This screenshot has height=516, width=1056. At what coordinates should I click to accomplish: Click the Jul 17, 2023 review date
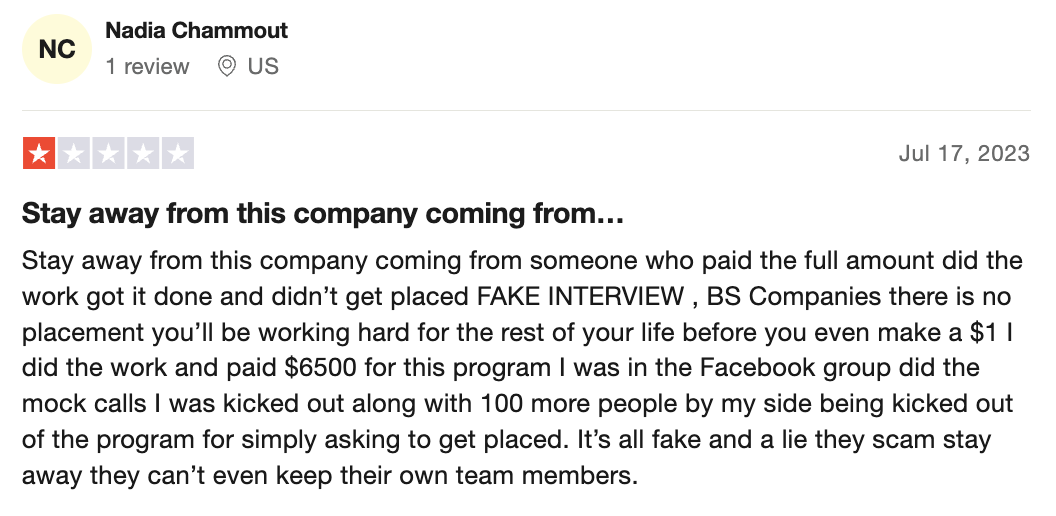tap(964, 153)
